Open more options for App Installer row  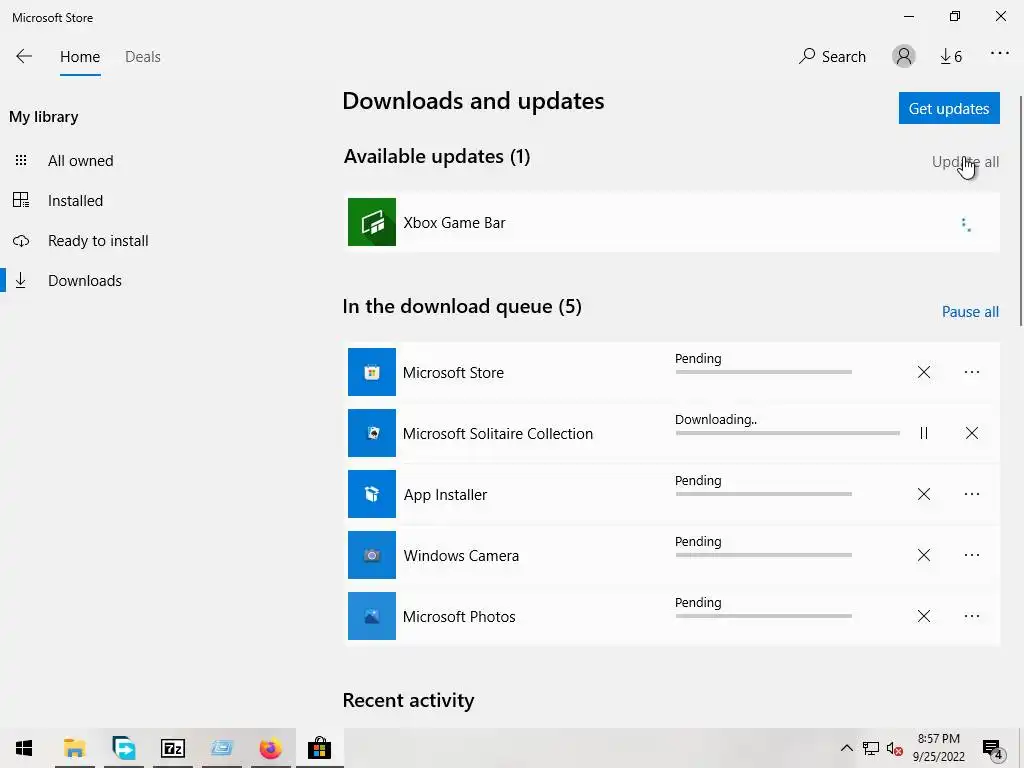(x=972, y=494)
